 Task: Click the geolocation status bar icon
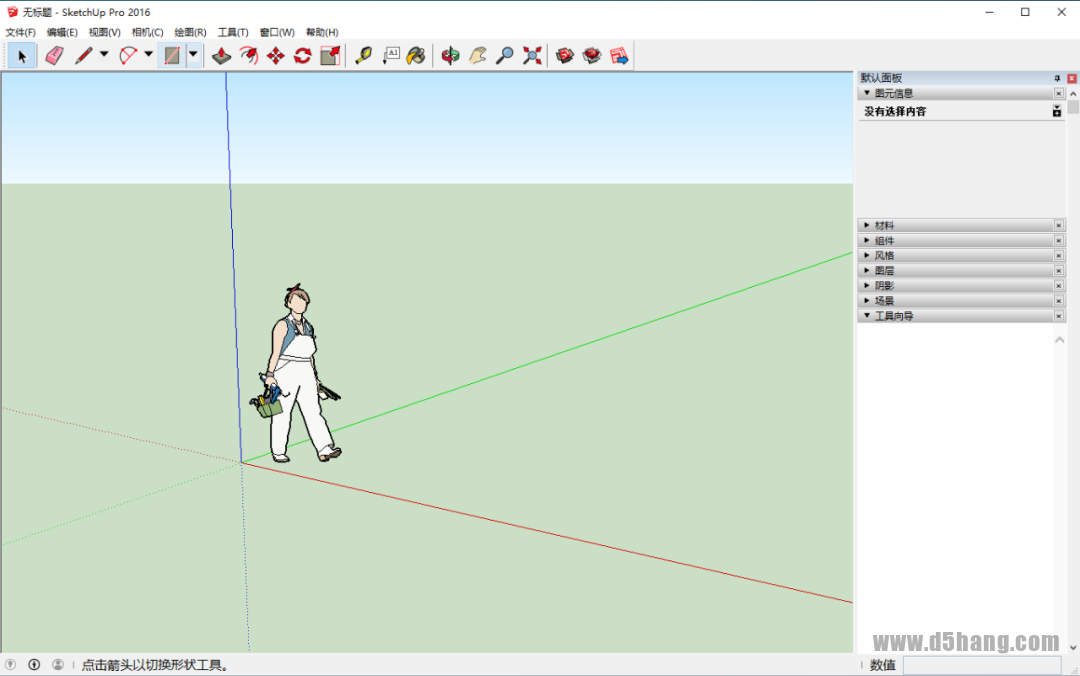(10, 664)
